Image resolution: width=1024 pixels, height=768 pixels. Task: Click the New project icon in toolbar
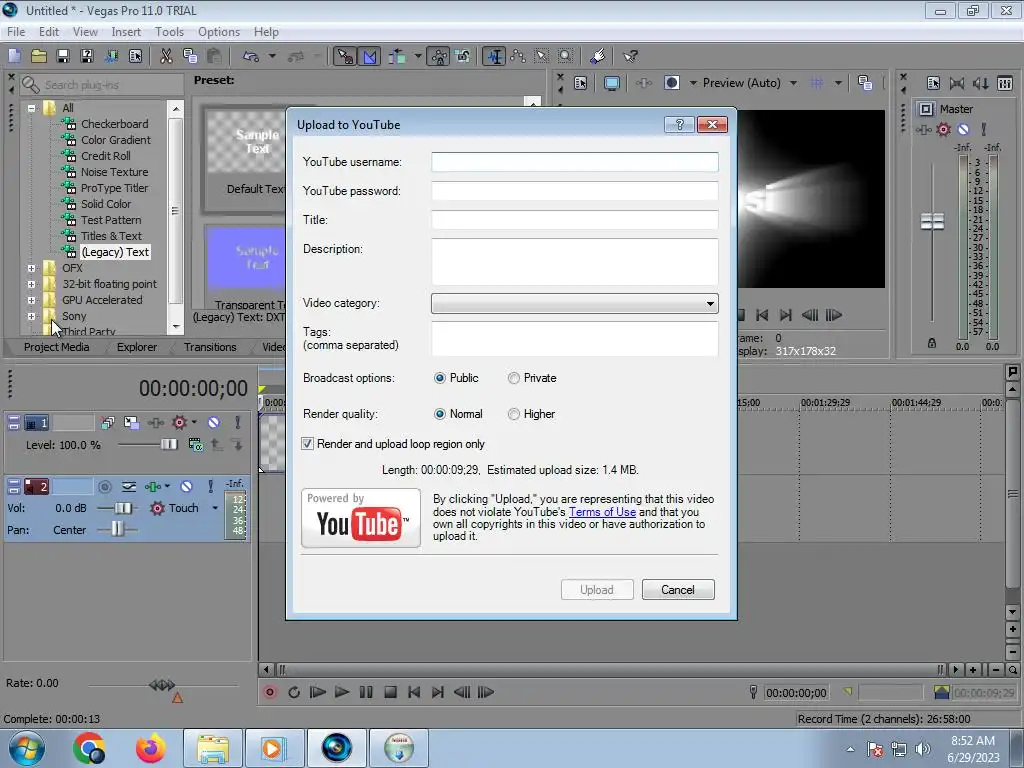pyautogui.click(x=14, y=56)
